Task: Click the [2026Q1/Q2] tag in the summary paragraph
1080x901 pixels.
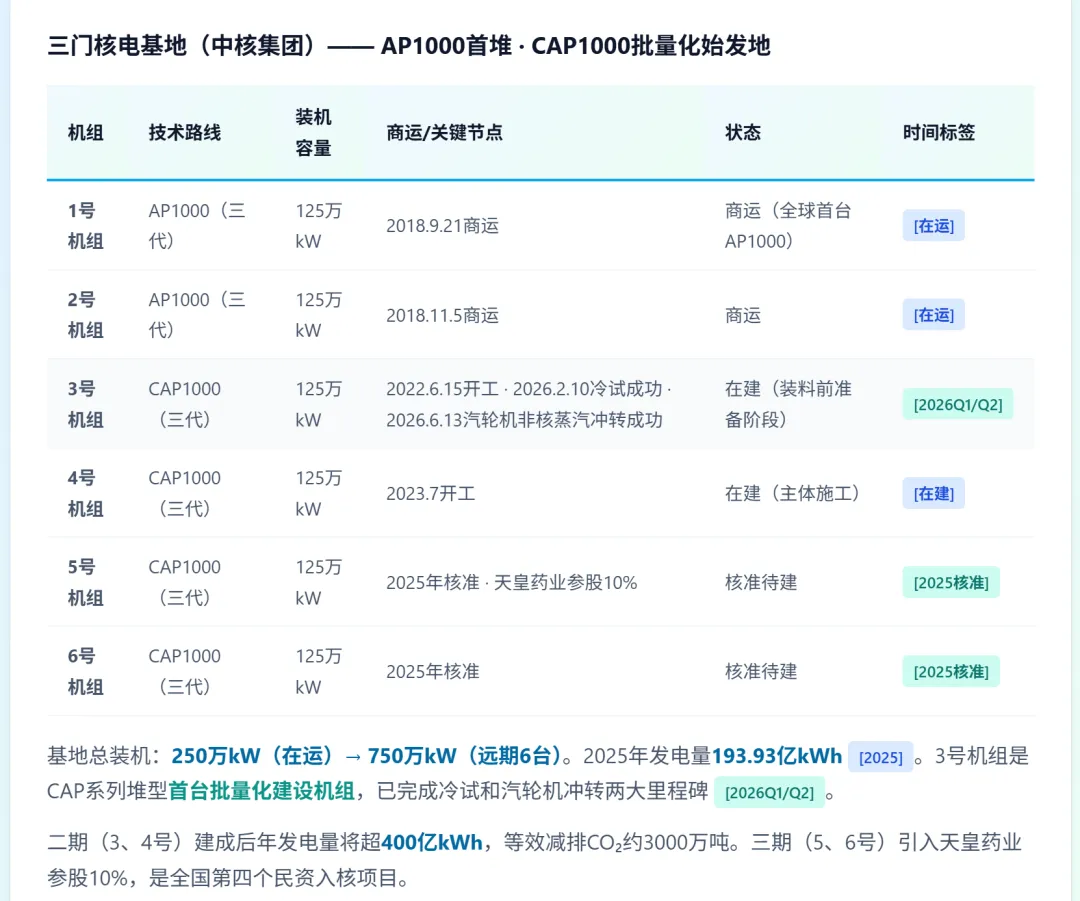Action: click(x=769, y=792)
